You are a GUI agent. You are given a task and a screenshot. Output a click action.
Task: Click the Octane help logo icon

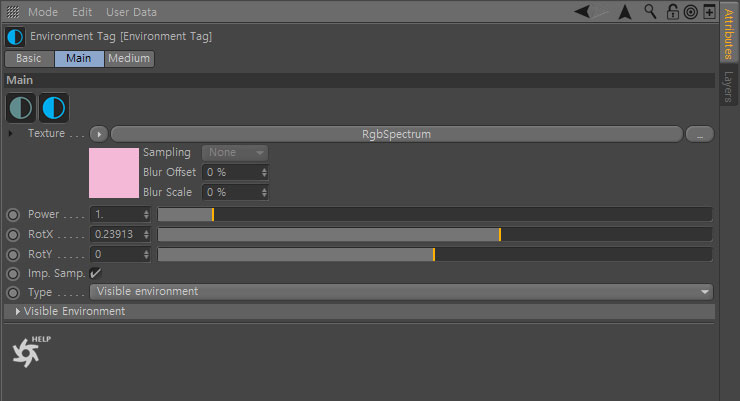(26, 352)
